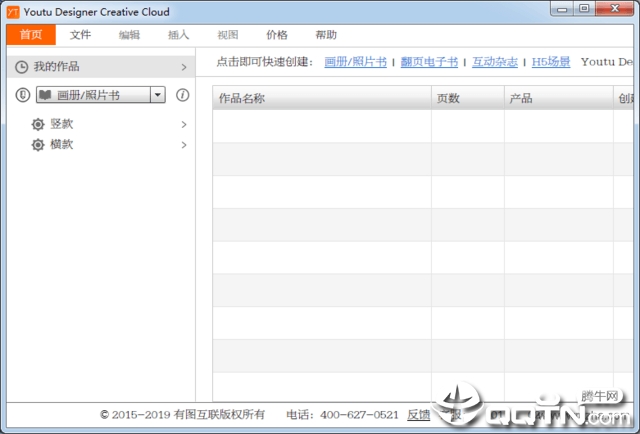Screen dimensions: 640x434
Task: Select 我的作品 in the sidebar
Action: [x=101, y=67]
